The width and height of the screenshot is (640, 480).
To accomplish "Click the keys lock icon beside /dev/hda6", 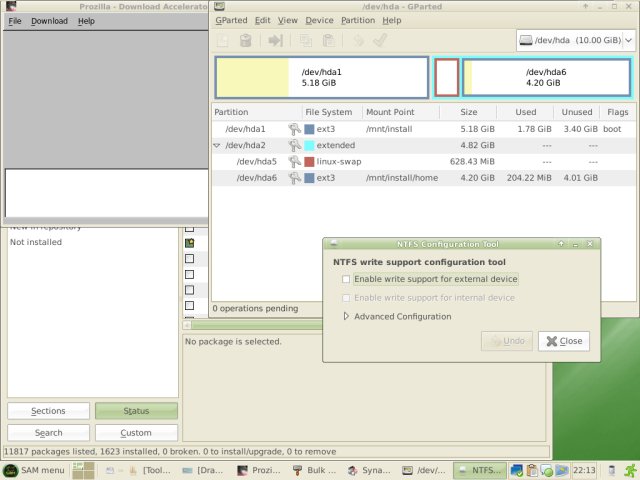I will click(x=294, y=178).
